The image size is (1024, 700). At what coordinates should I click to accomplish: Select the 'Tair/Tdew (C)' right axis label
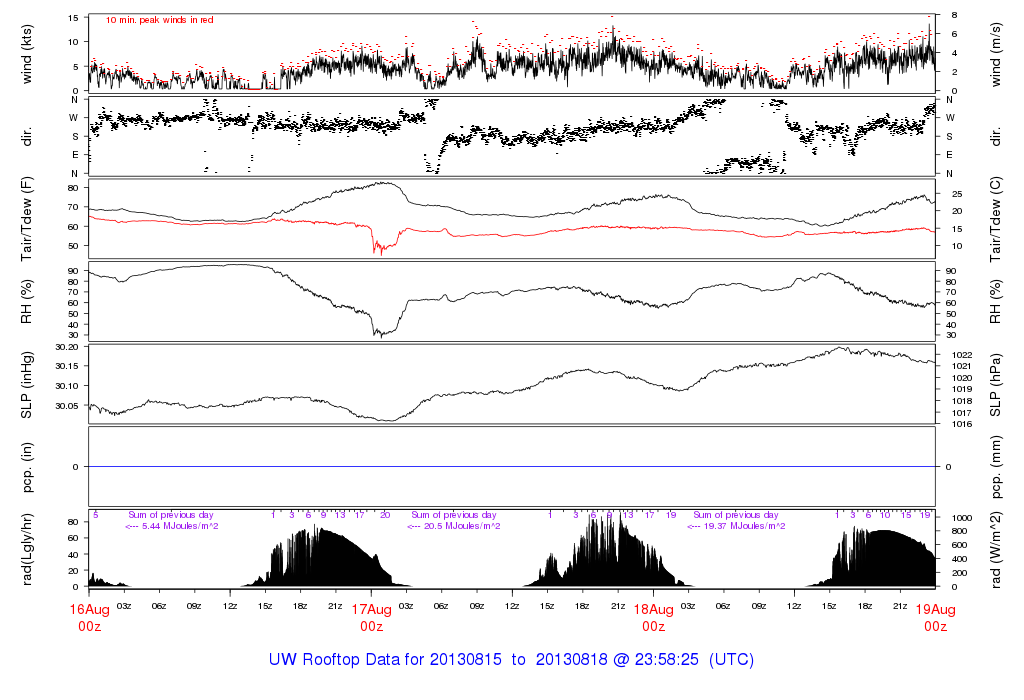point(995,218)
